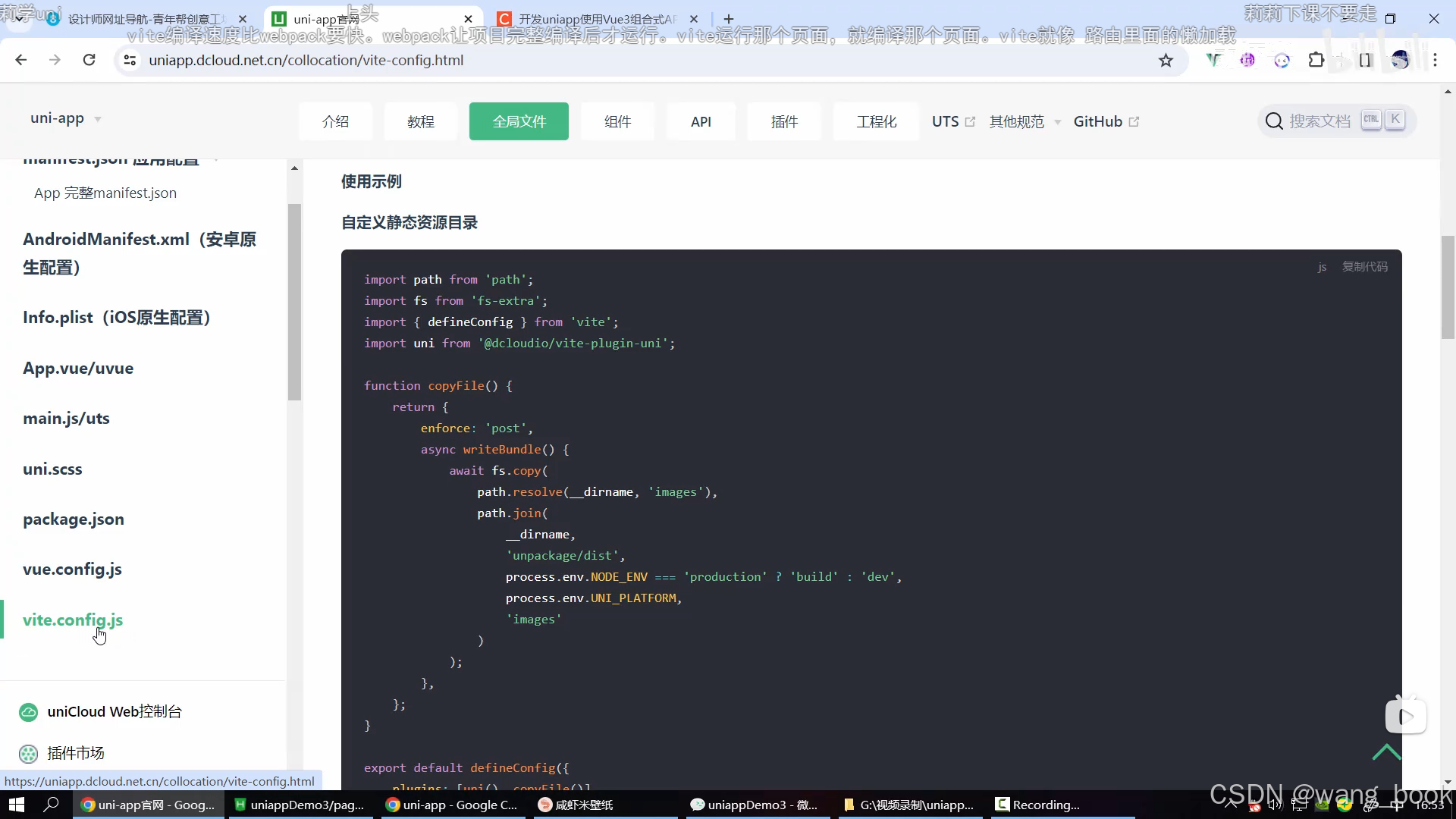Open the API navigation item

(x=701, y=121)
